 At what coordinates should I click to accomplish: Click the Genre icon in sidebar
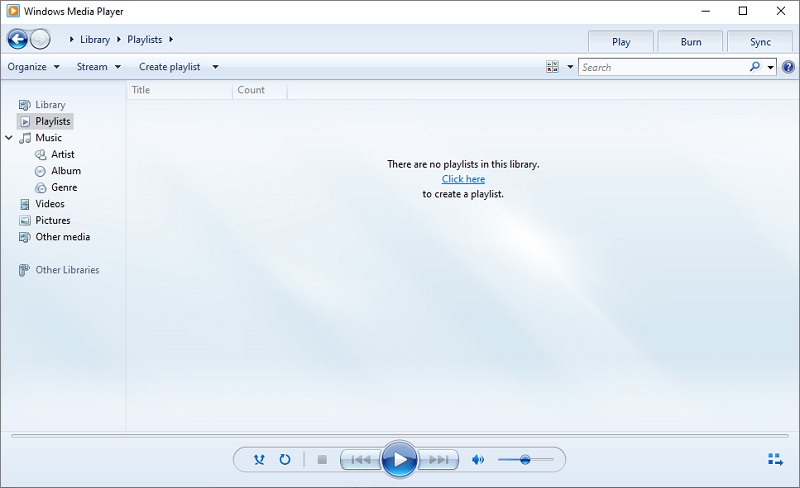click(x=40, y=187)
